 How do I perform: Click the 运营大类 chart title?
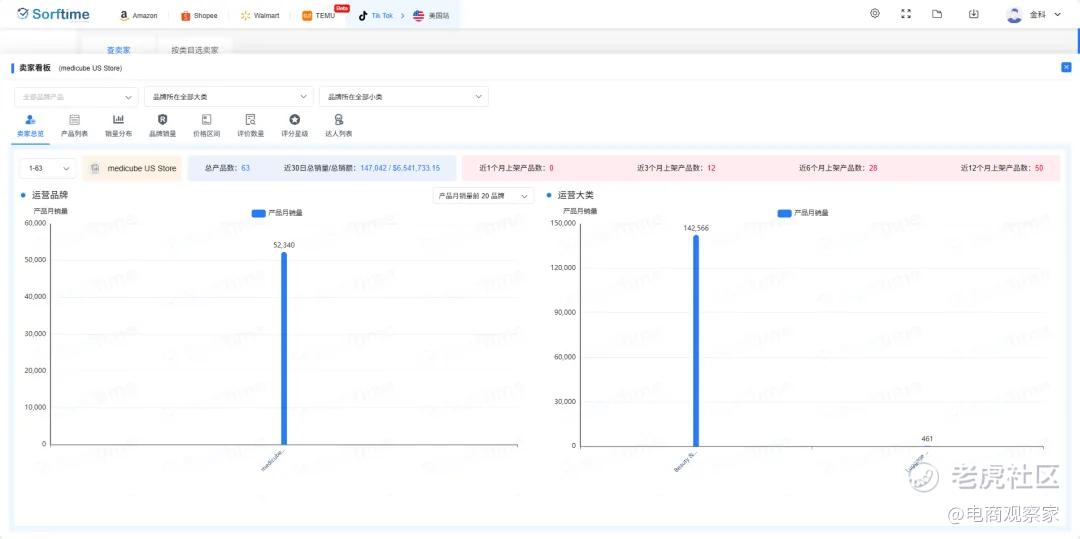(x=576, y=195)
